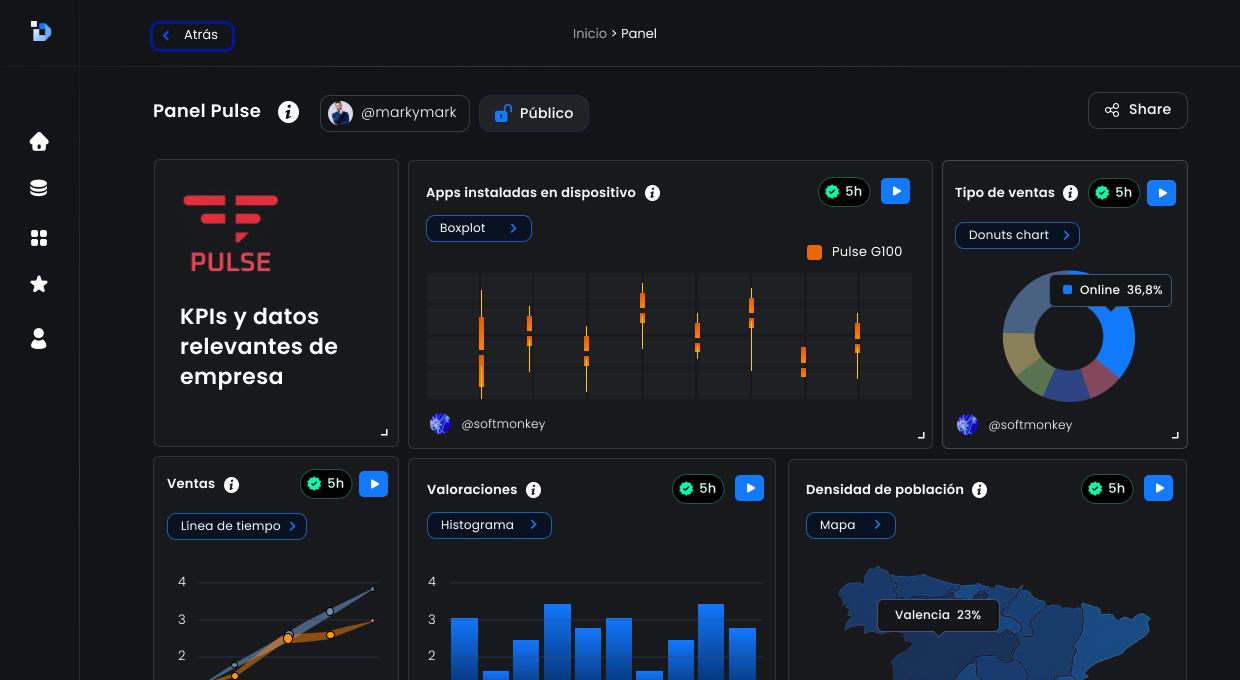Open the Boxplot chart type selector
Screen dimensions: 1240x680
pos(478,229)
